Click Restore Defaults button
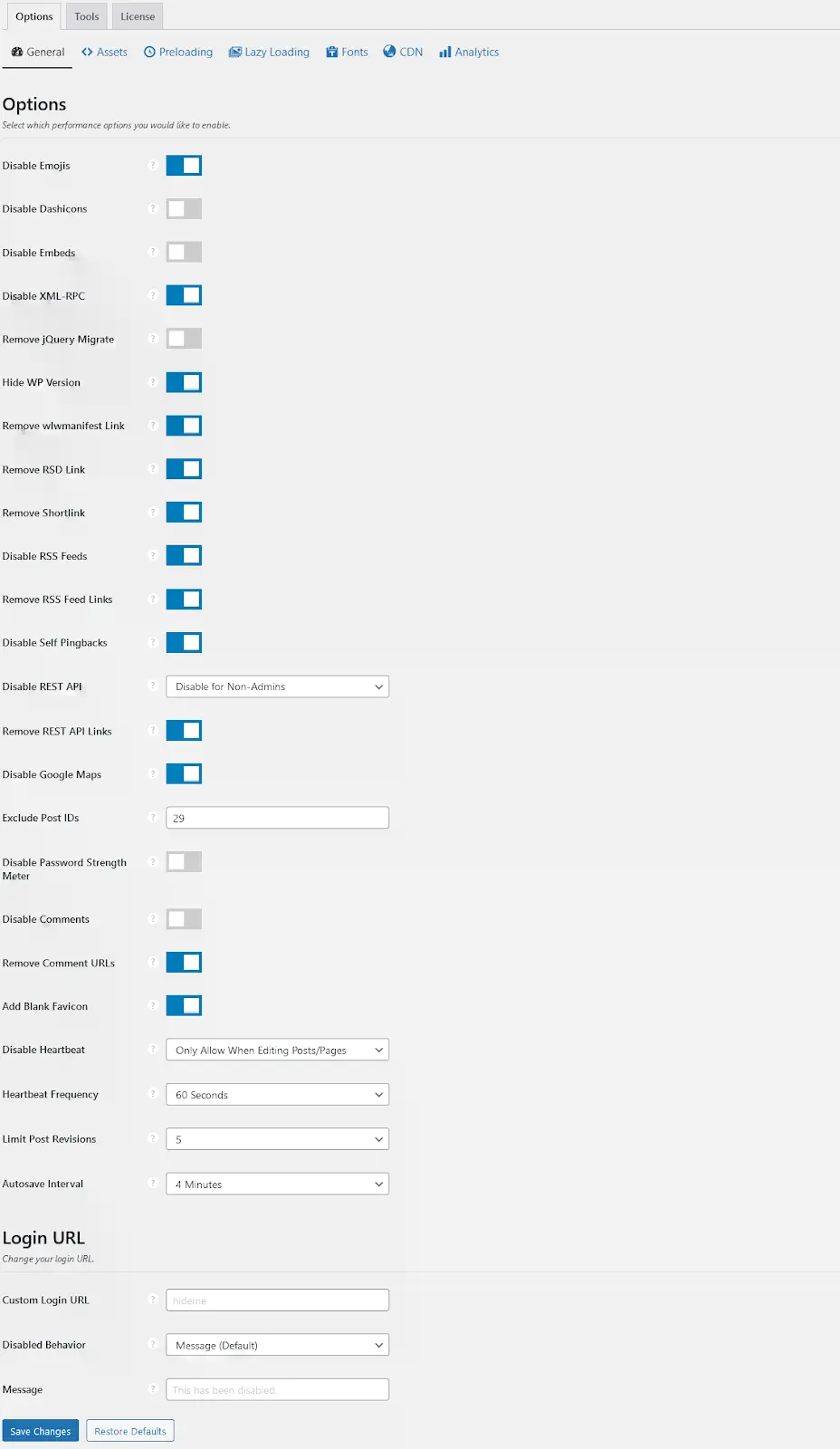 click(130, 1431)
